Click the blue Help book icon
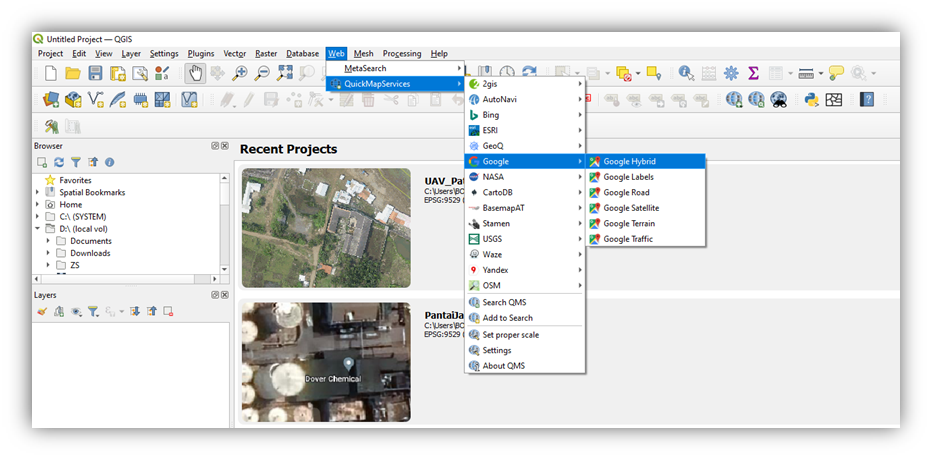Image resolution: width=932 pixels, height=460 pixels. click(x=867, y=99)
